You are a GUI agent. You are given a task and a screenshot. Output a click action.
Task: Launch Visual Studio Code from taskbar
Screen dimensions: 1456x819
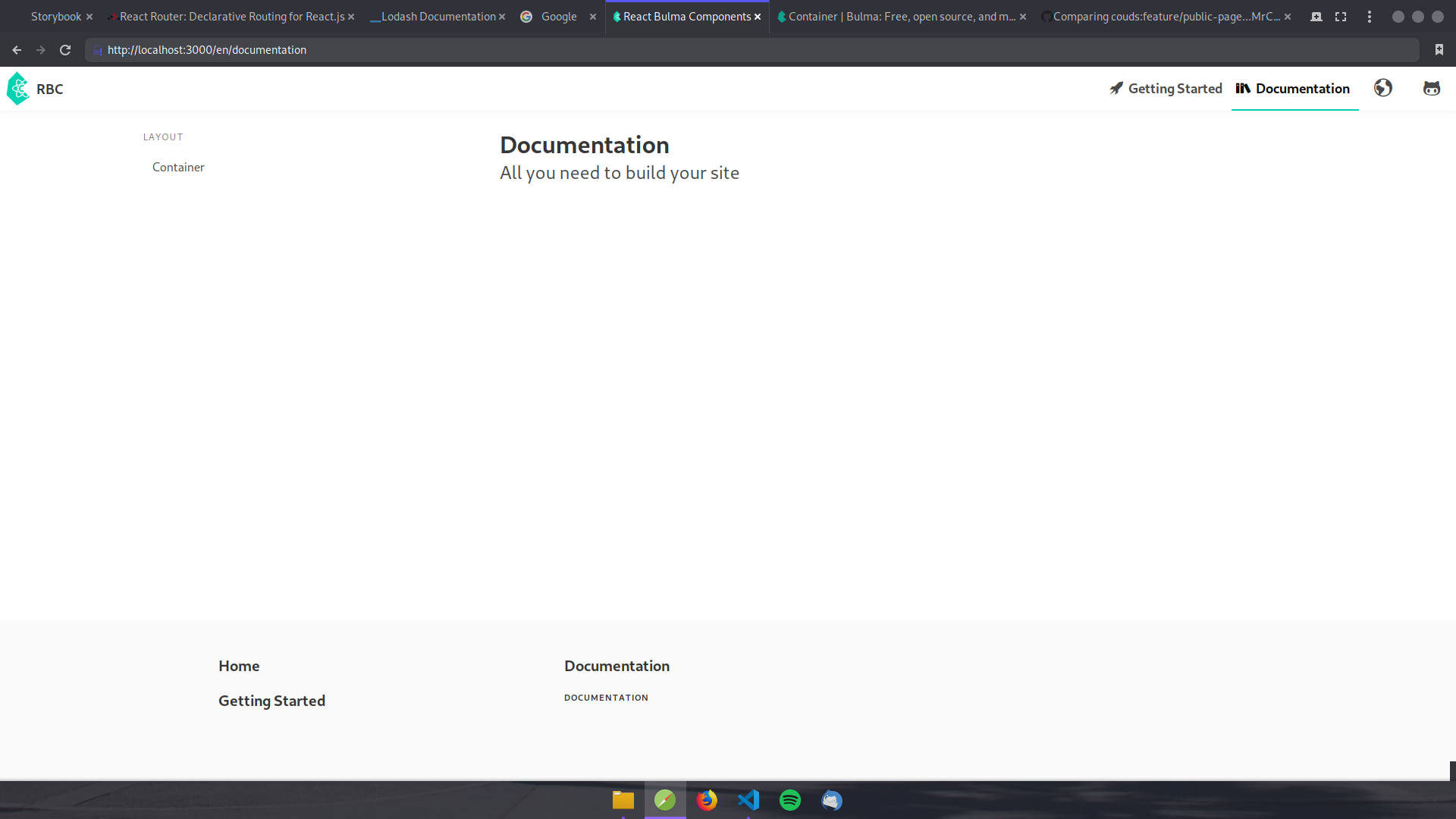[x=748, y=800]
